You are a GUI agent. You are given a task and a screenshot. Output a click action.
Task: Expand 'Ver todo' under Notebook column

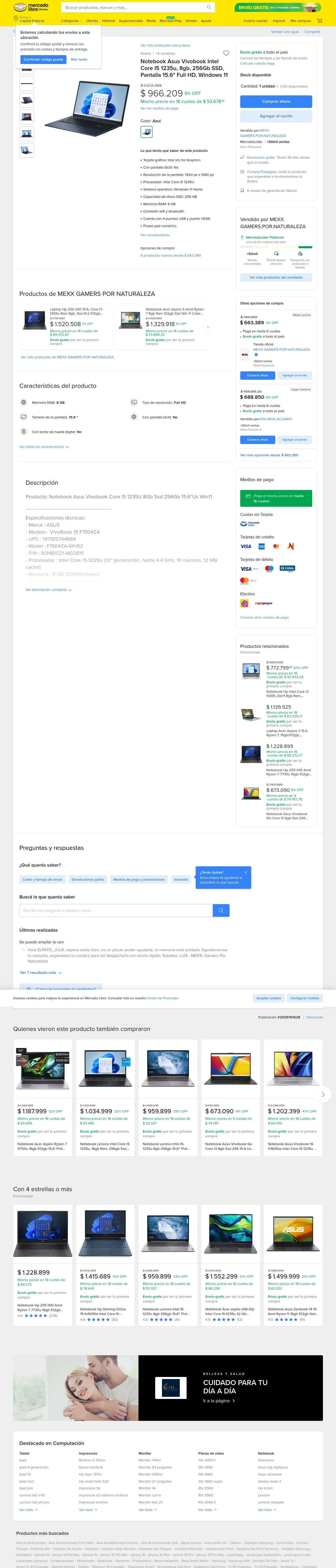(x=267, y=1509)
